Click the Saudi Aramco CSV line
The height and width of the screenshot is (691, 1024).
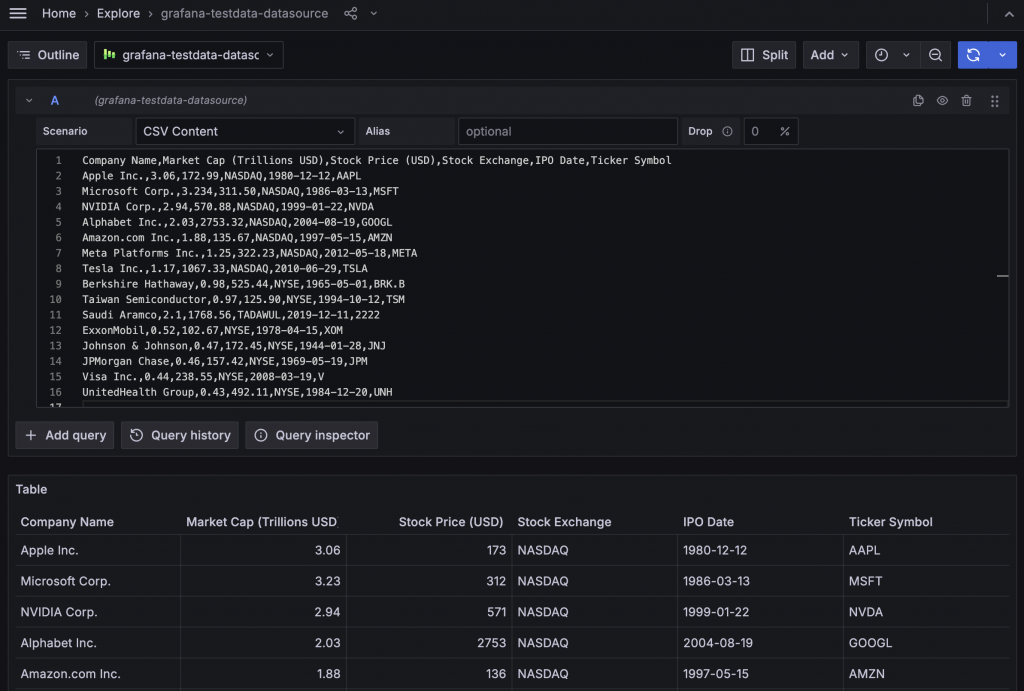click(x=231, y=315)
